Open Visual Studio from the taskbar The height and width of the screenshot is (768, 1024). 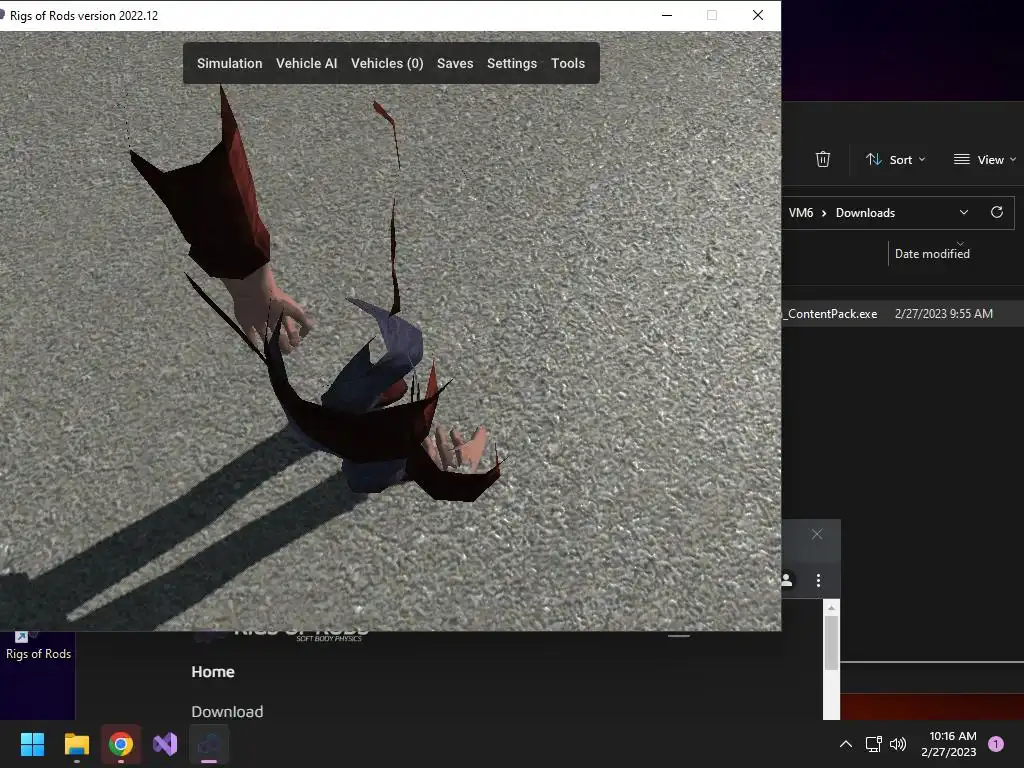click(x=165, y=744)
